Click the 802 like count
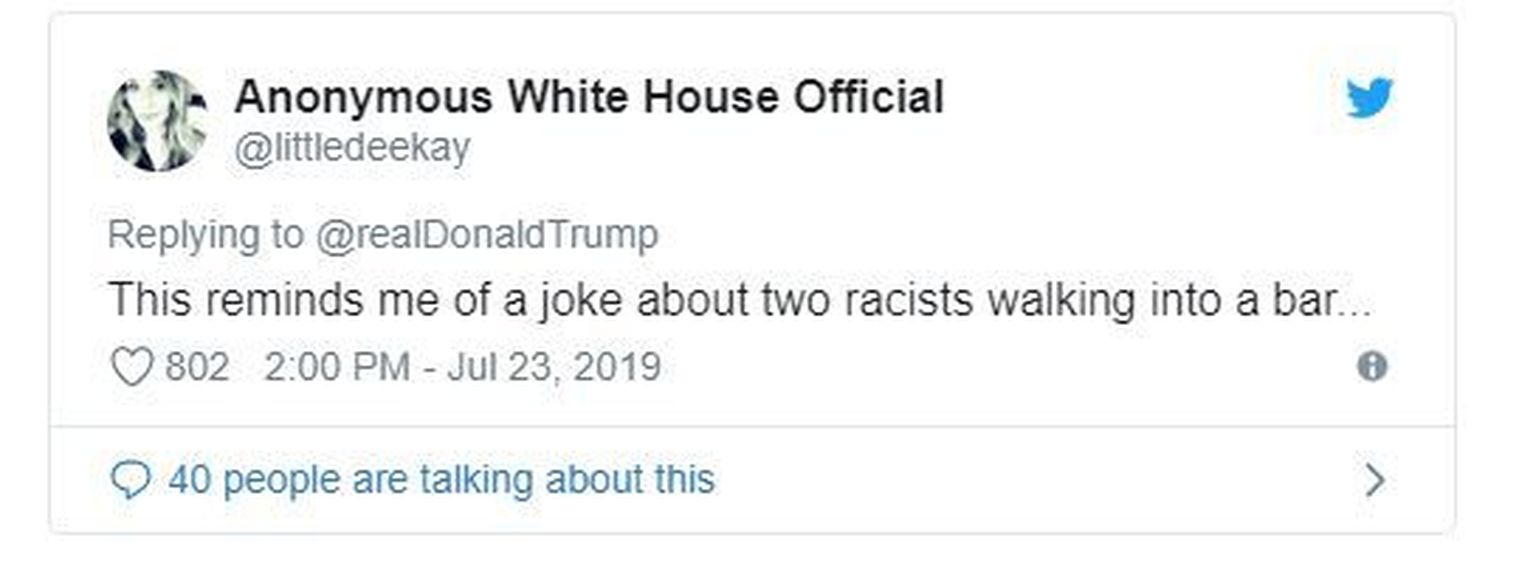The height and width of the screenshot is (566, 1536). point(197,367)
